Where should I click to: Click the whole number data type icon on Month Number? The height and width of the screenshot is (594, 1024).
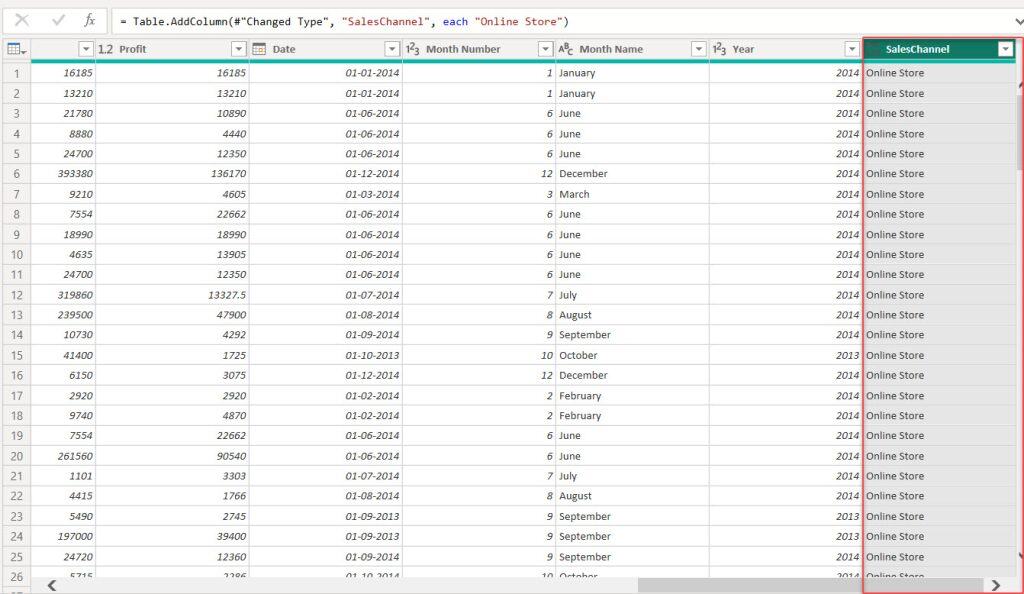click(411, 48)
